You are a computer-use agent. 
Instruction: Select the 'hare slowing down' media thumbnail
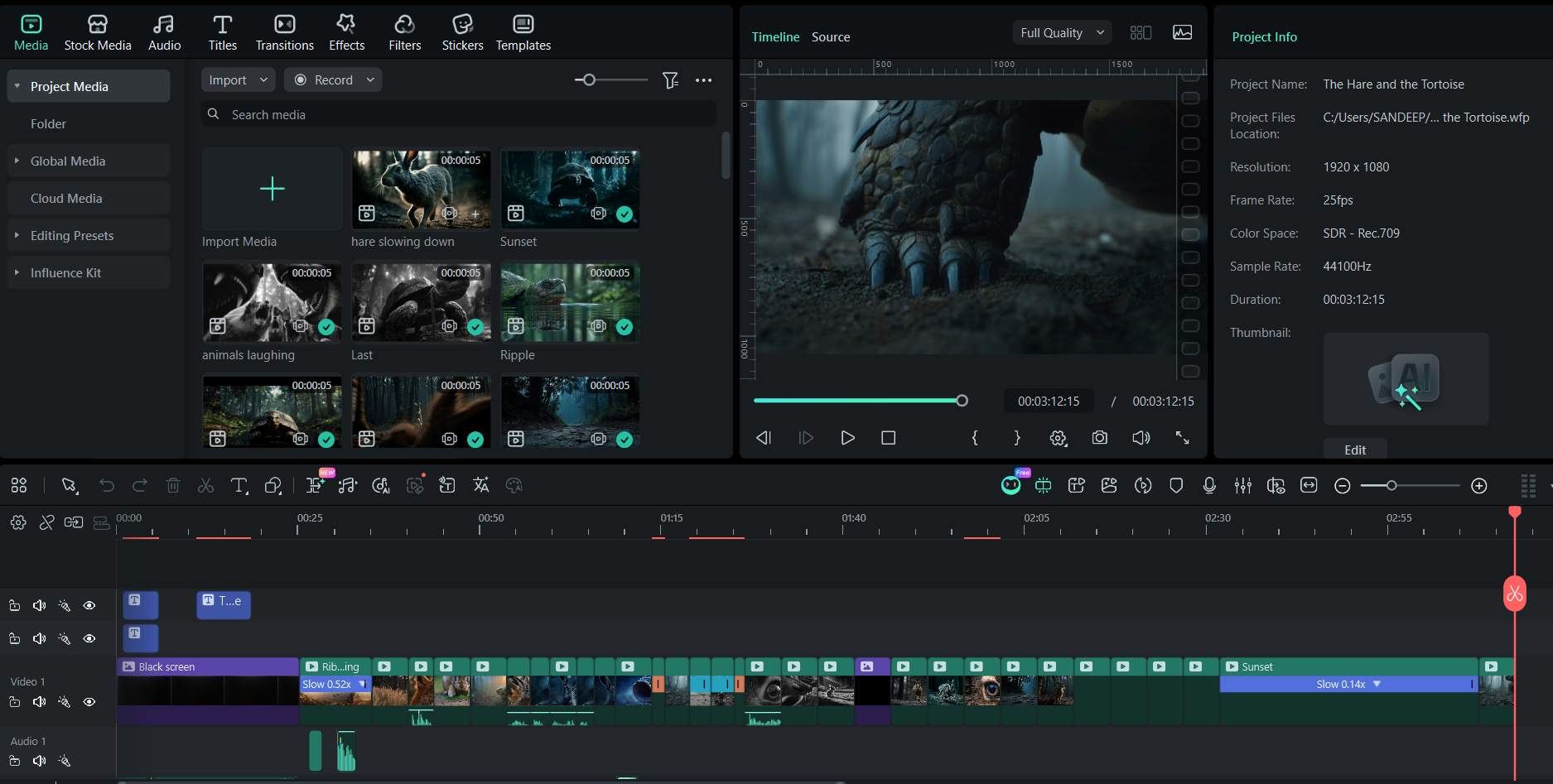click(x=421, y=189)
